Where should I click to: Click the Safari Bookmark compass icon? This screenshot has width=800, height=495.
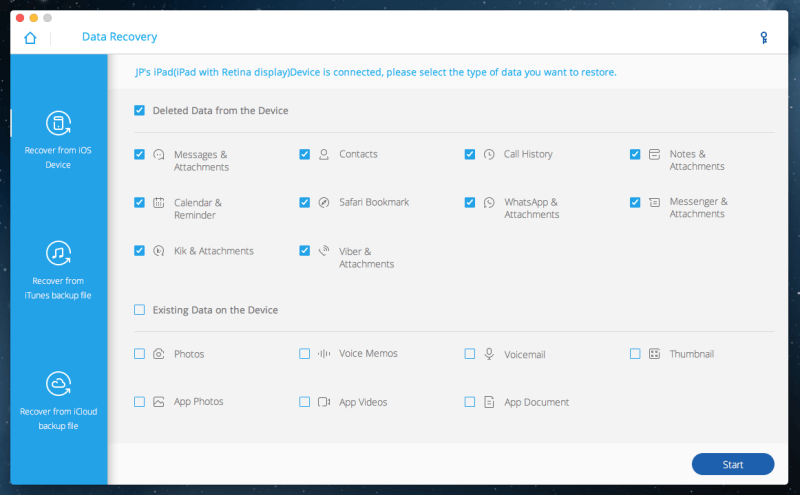click(x=324, y=203)
